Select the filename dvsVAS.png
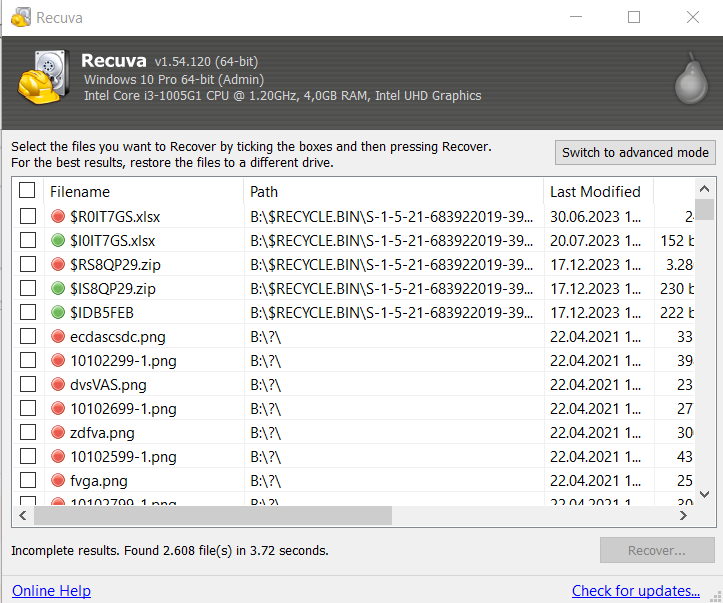Image resolution: width=723 pixels, height=603 pixels. tap(108, 385)
